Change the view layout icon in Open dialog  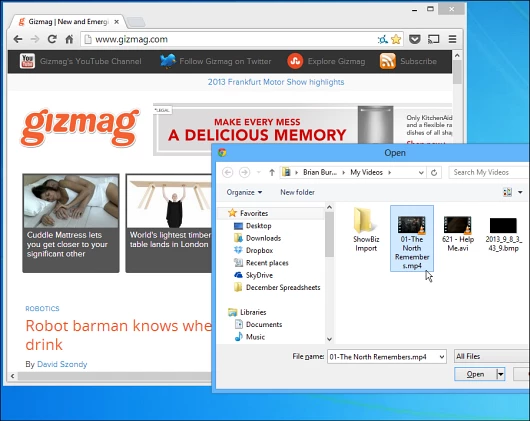(507, 192)
